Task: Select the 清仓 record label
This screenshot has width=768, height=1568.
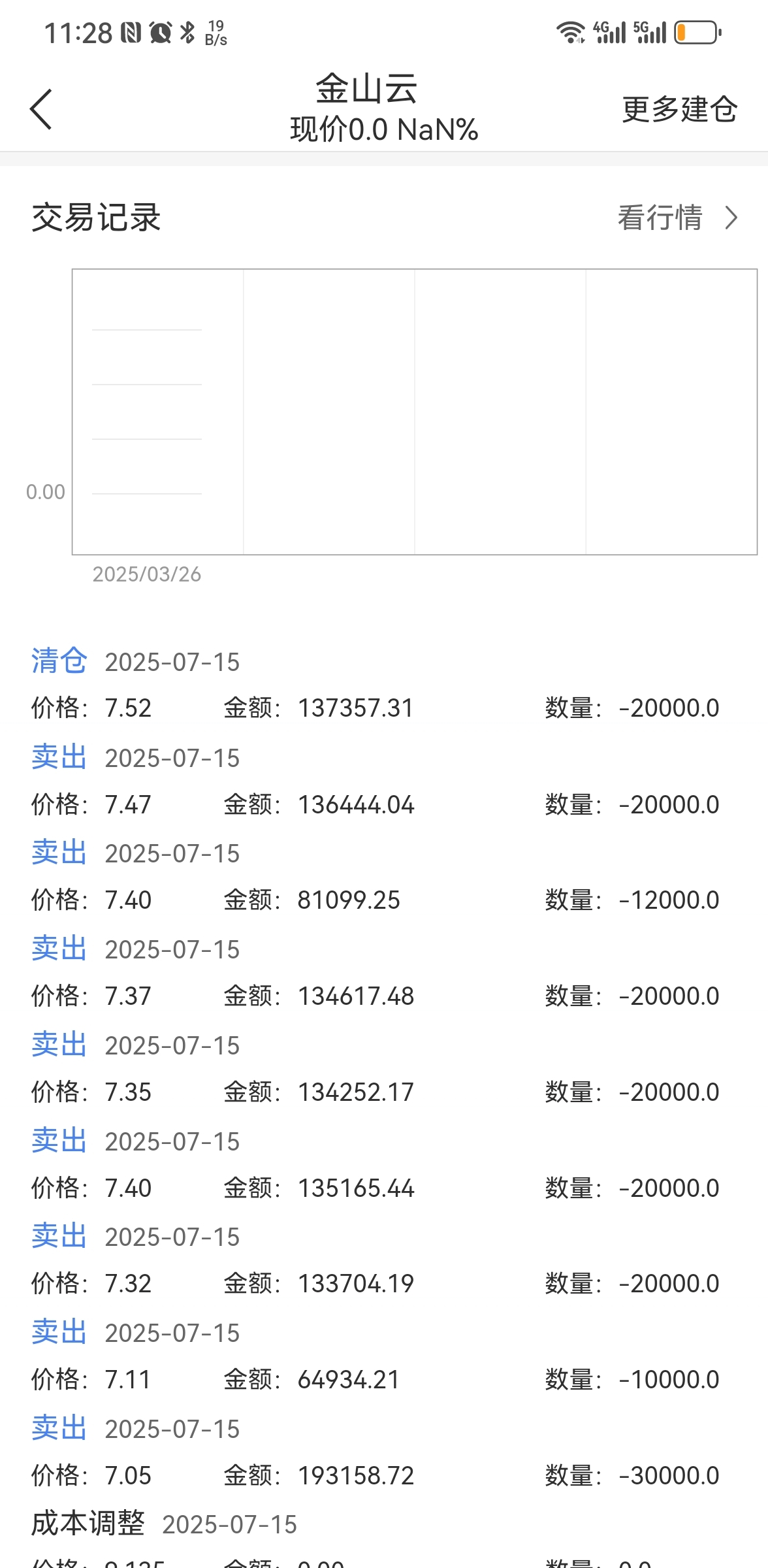Action: (59, 661)
